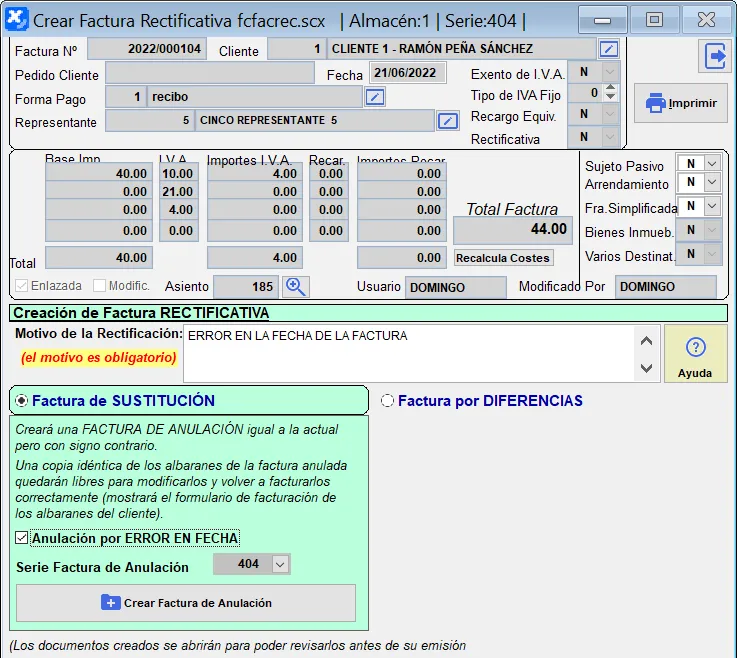Click the I.V.A. rate cell 10.00
Viewport: 737px width, 658px height.
coord(179,173)
